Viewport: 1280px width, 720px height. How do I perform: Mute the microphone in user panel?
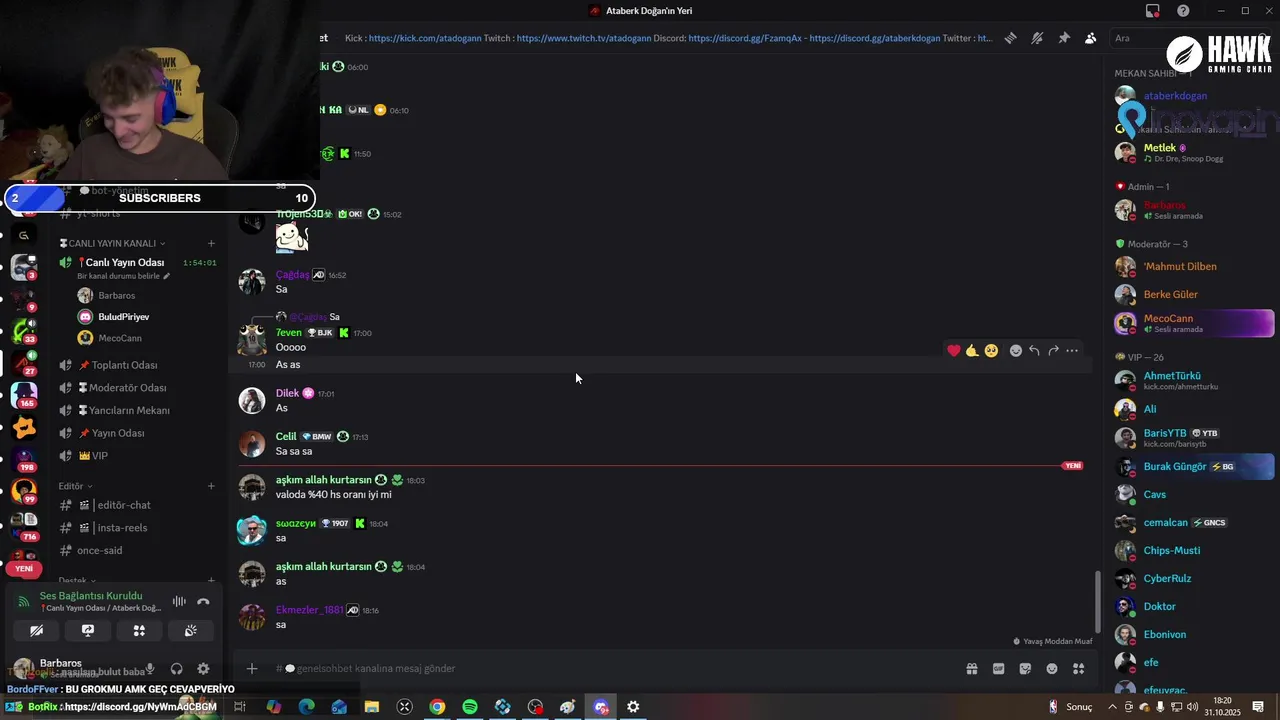pos(150,669)
